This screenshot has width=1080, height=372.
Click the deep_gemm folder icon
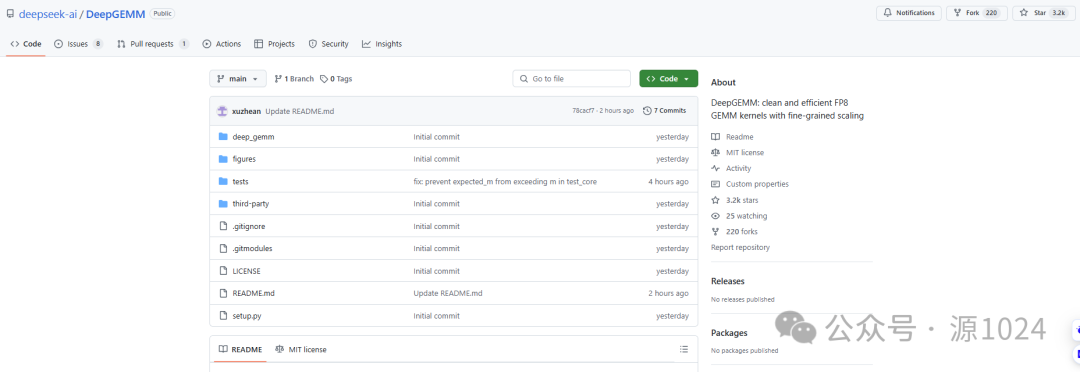pos(223,136)
